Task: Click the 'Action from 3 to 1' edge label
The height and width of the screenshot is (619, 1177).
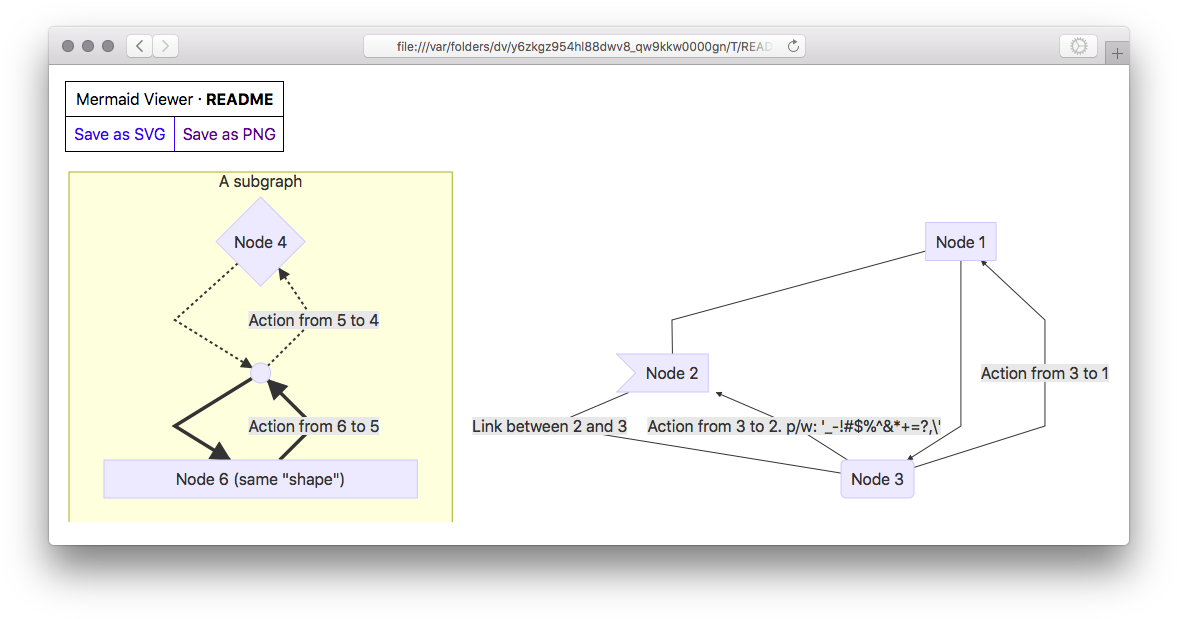Action: tap(1045, 373)
